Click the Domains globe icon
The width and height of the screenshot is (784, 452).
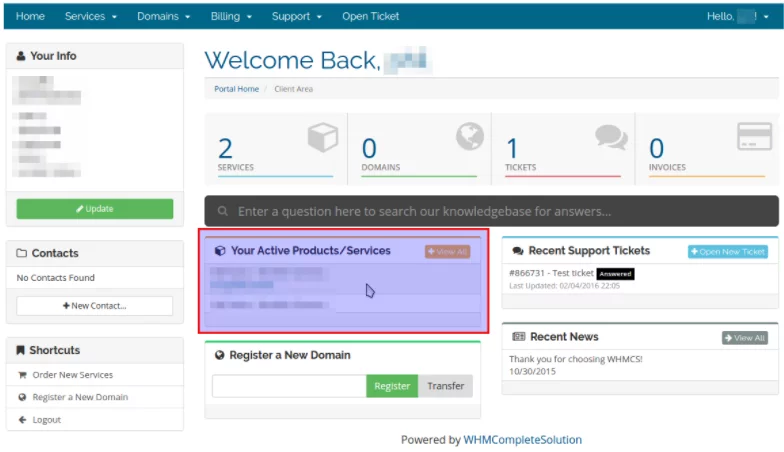(469, 137)
